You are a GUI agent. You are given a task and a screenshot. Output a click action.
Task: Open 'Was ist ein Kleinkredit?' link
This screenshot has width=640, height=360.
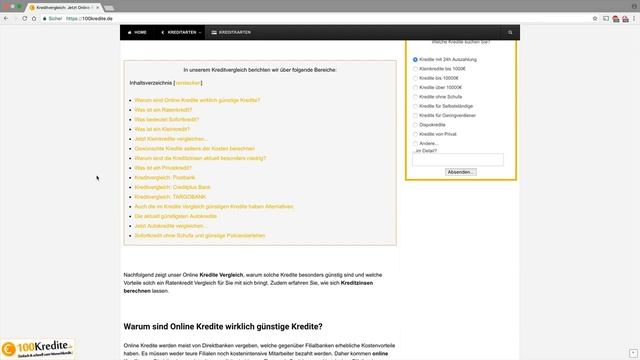(162, 129)
